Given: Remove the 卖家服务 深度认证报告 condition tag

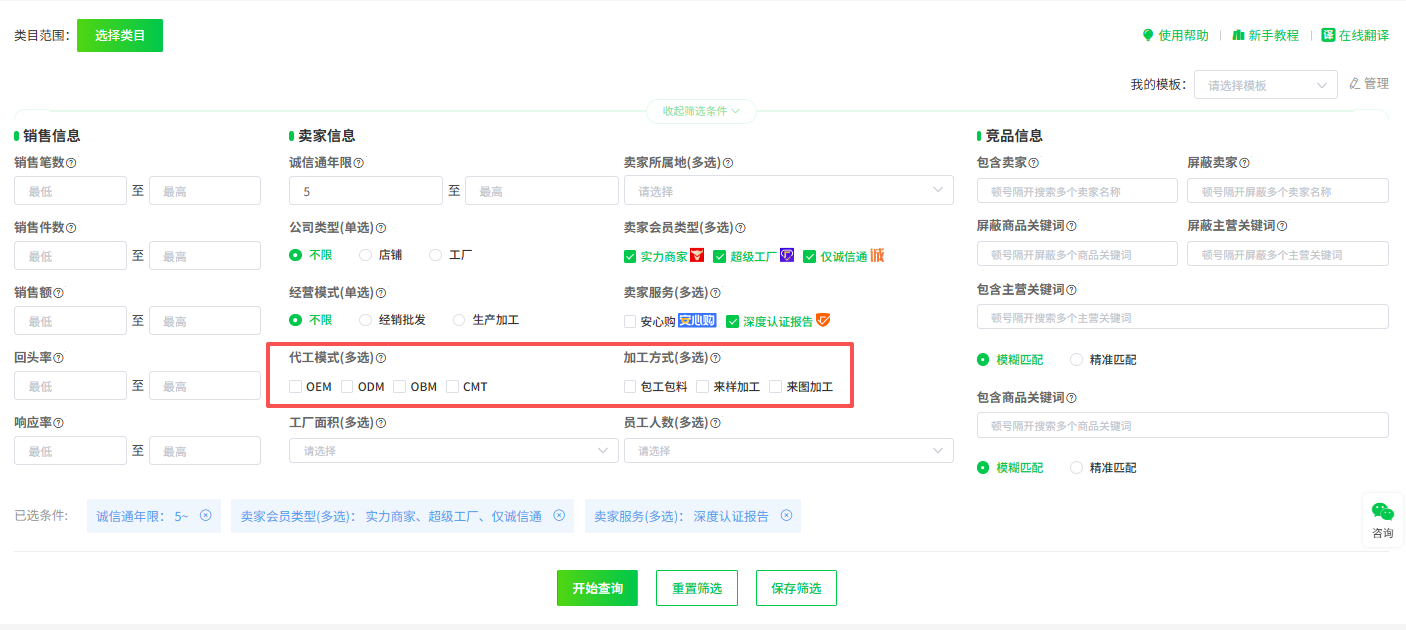Looking at the screenshot, I should 786,516.
